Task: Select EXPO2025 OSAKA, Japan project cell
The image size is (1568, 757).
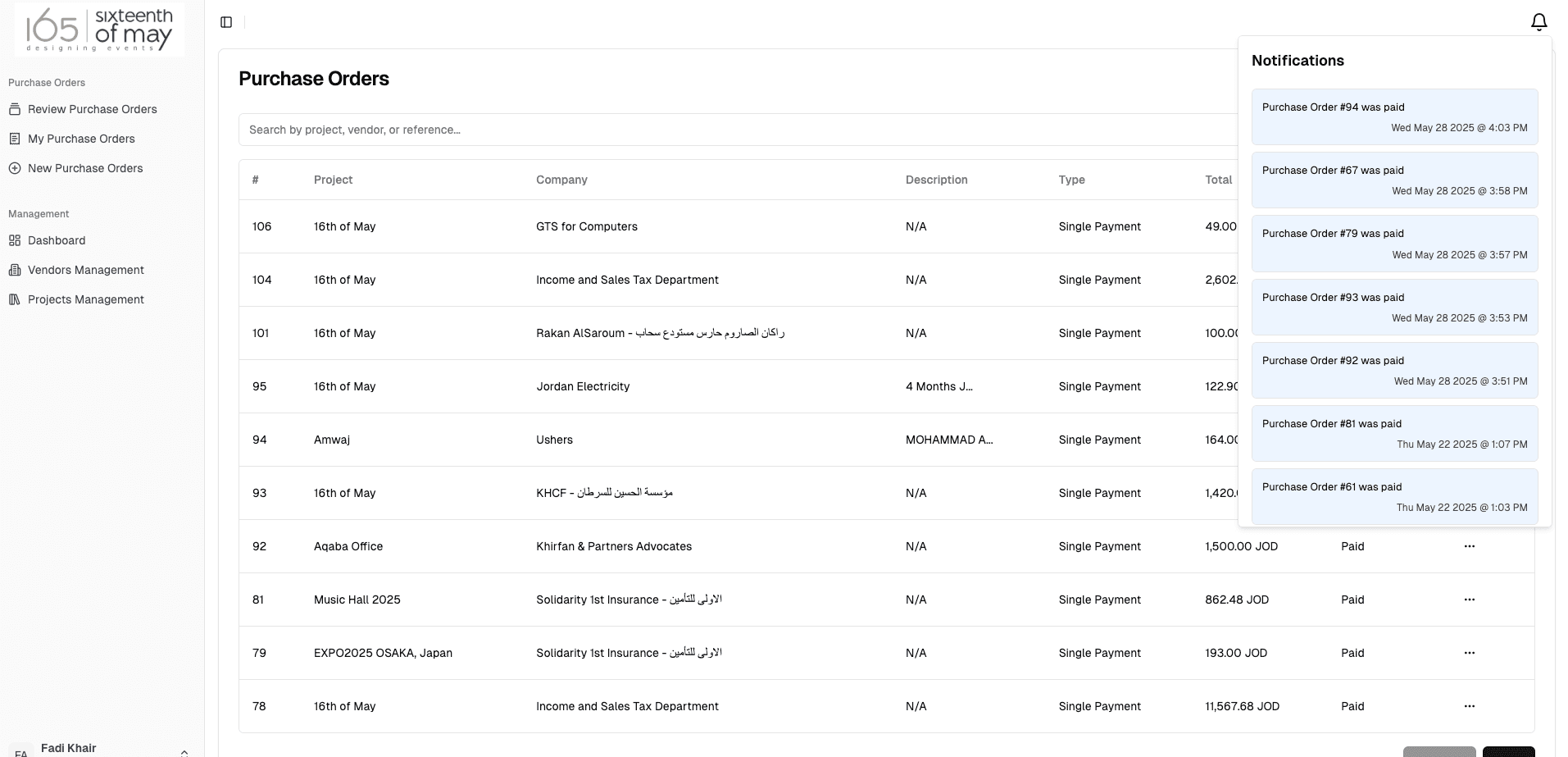Action: click(383, 653)
